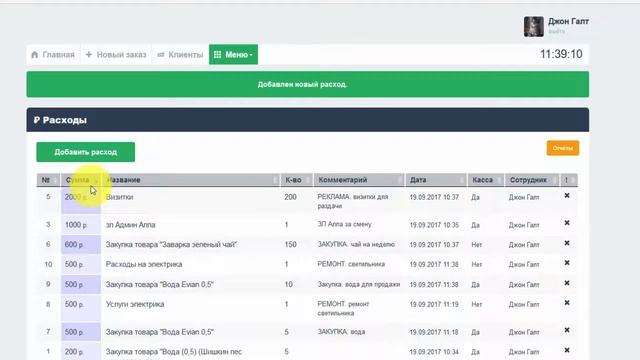Click Нет in the Заварка зеленый чай row
640x360 pixels.
point(477,245)
